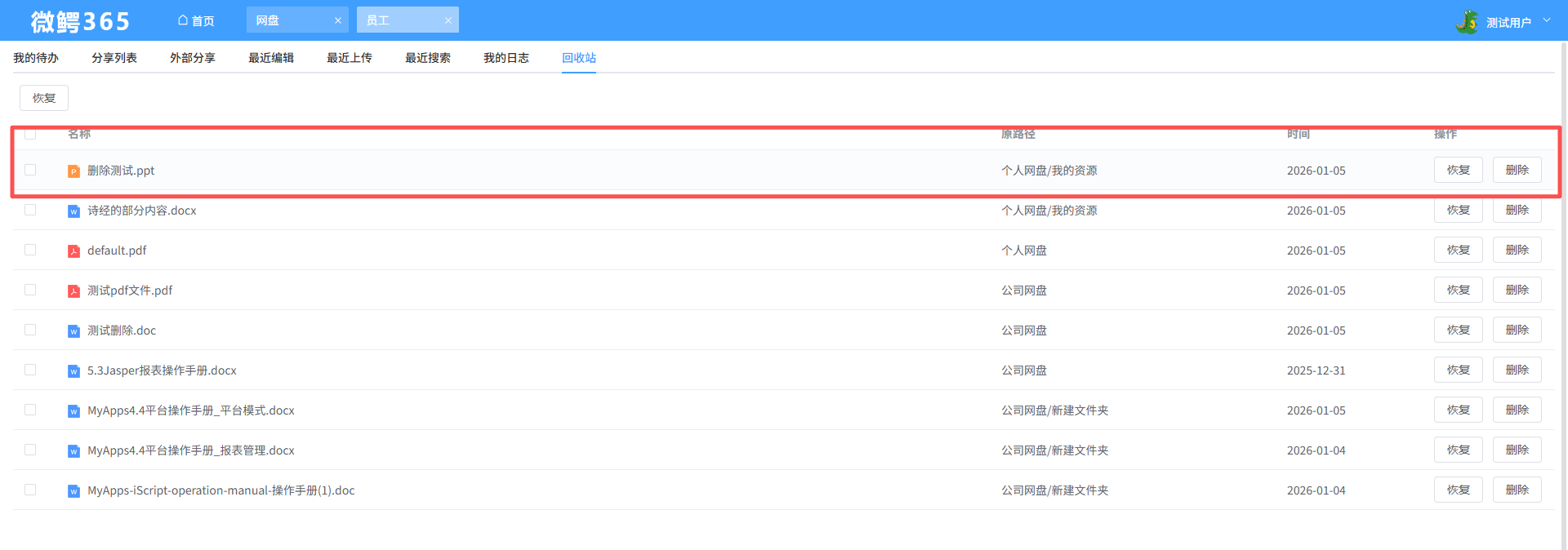
Task: Restore 5.3Jasper报表操作手册.docx
Action: [x=1459, y=370]
